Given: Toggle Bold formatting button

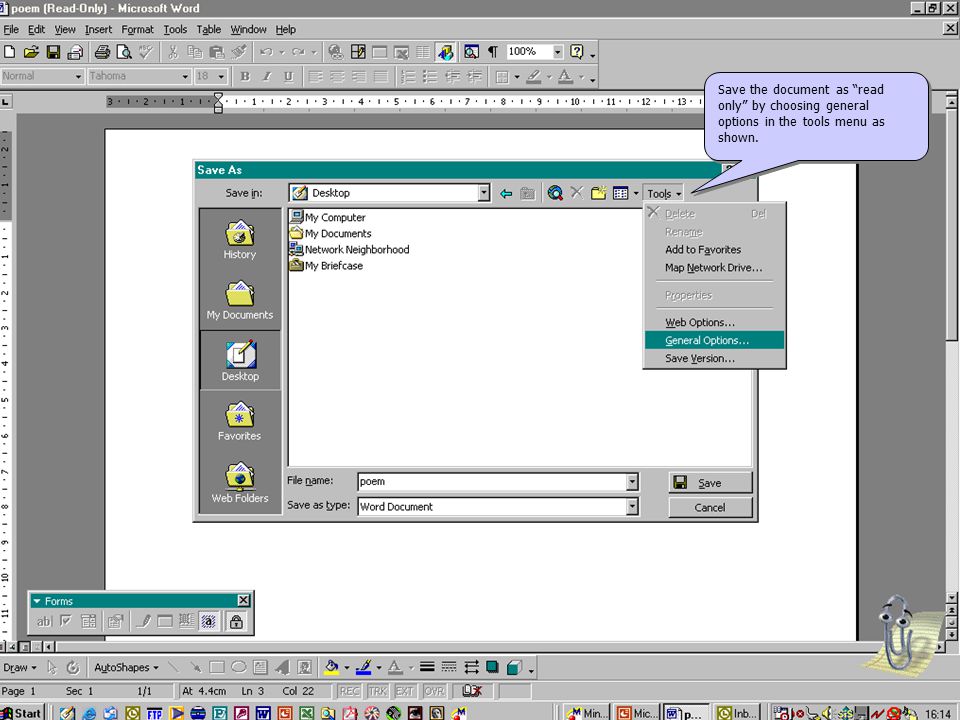Looking at the screenshot, I should (246, 77).
